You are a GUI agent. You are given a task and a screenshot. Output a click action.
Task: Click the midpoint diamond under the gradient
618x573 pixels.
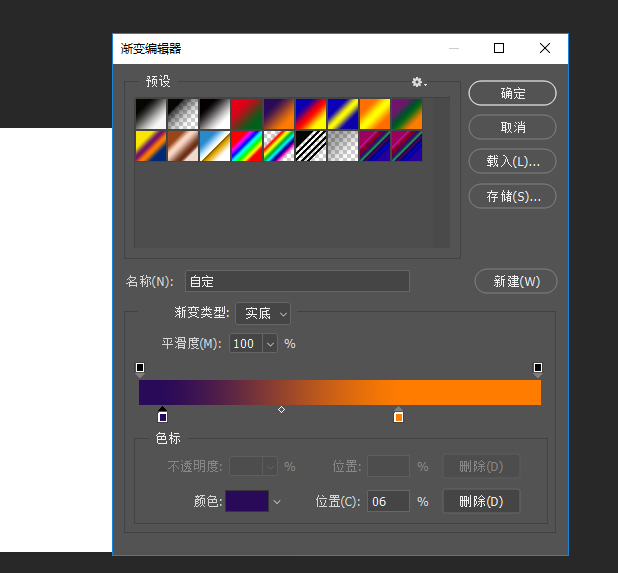(281, 410)
